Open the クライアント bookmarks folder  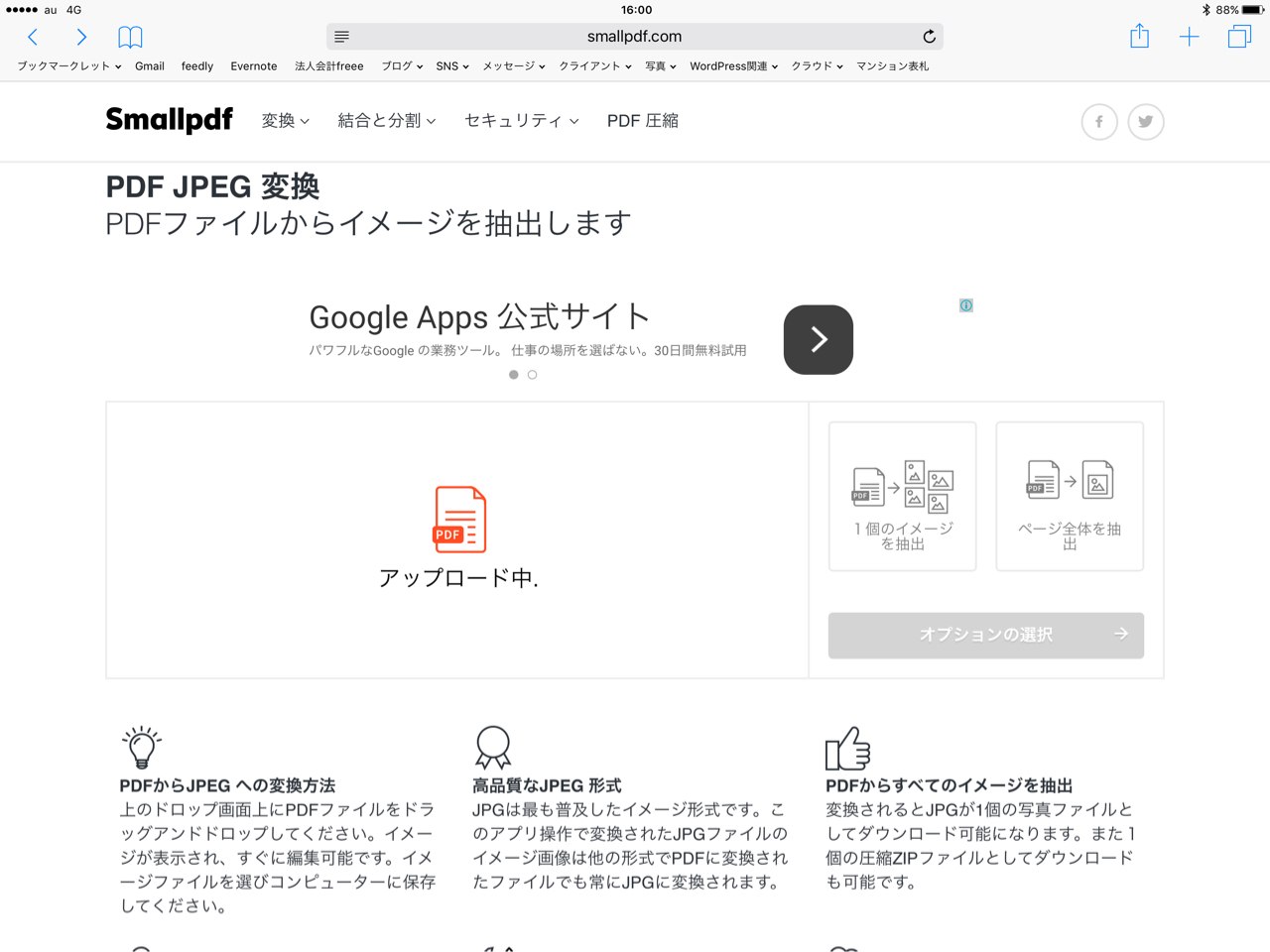[x=595, y=66]
